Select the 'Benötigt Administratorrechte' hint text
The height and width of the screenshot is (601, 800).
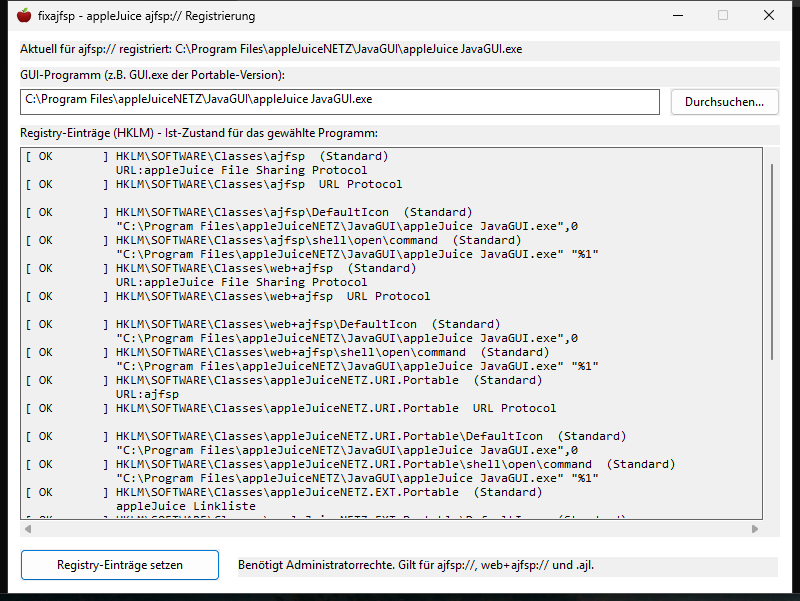416,565
